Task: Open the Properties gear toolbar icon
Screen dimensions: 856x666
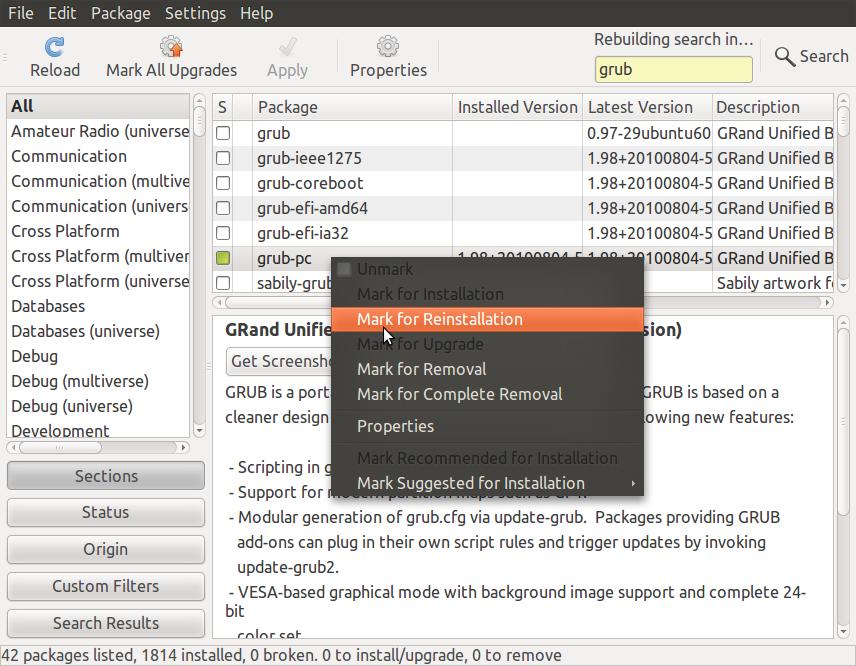Action: coord(388,47)
